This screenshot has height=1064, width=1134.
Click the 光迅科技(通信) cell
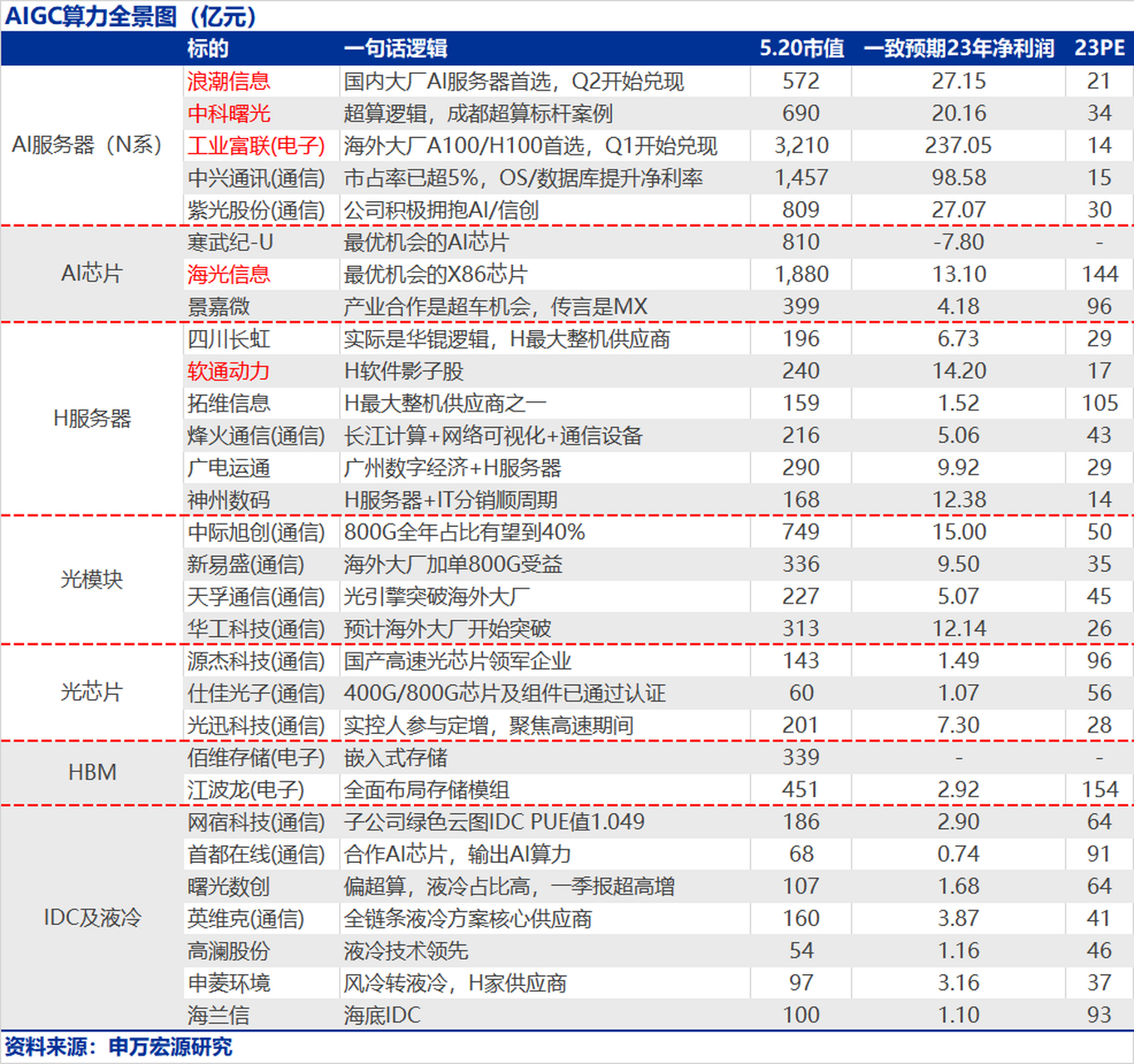point(256,726)
